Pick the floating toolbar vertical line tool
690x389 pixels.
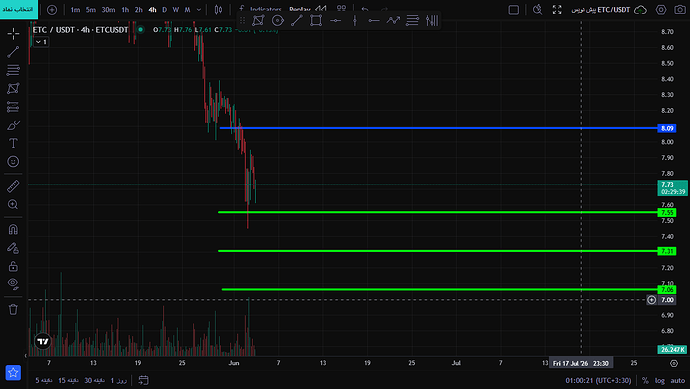pyautogui.click(x=355, y=20)
